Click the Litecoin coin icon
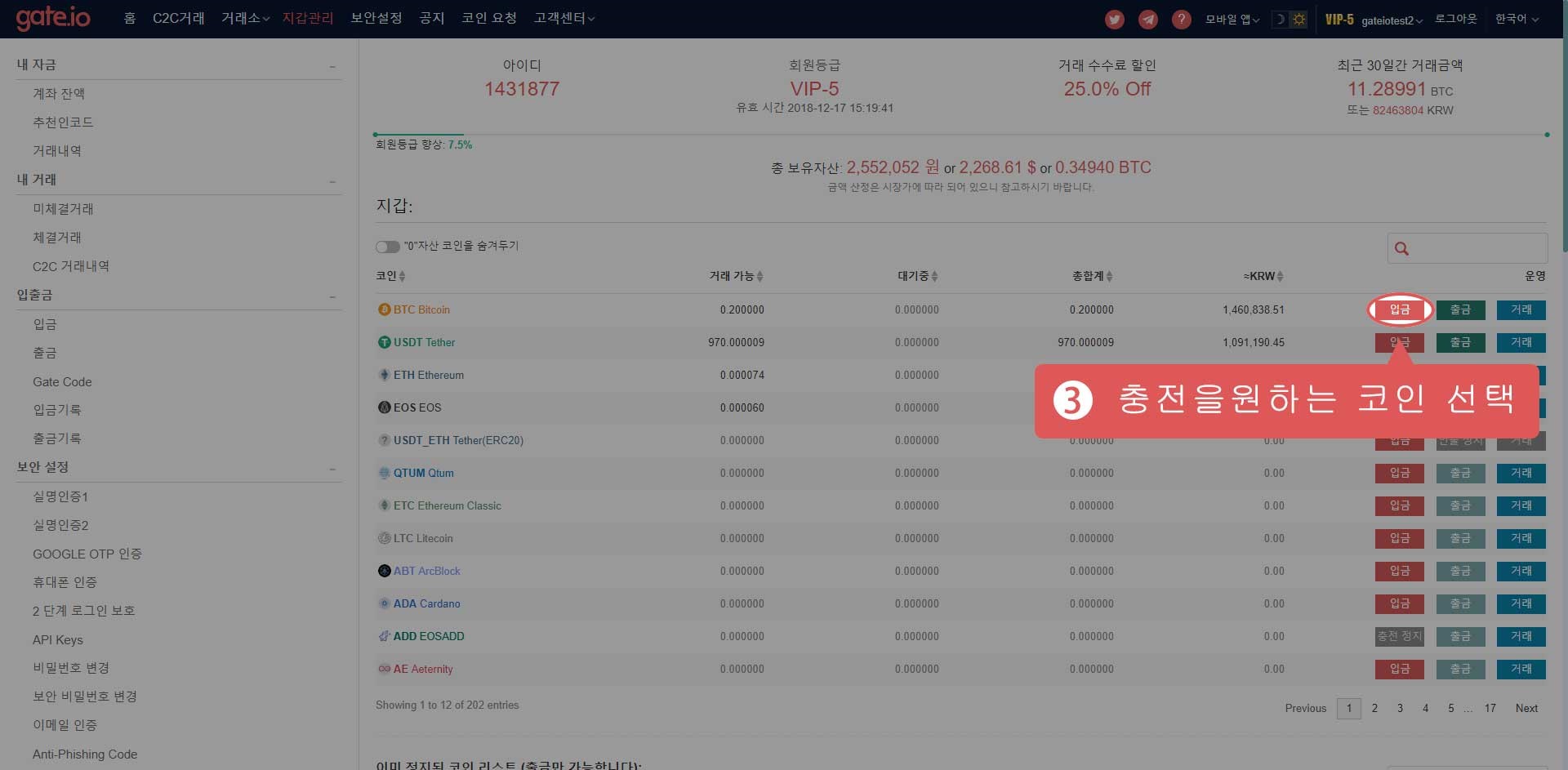Screen dimensions: 1568x770 (384, 538)
